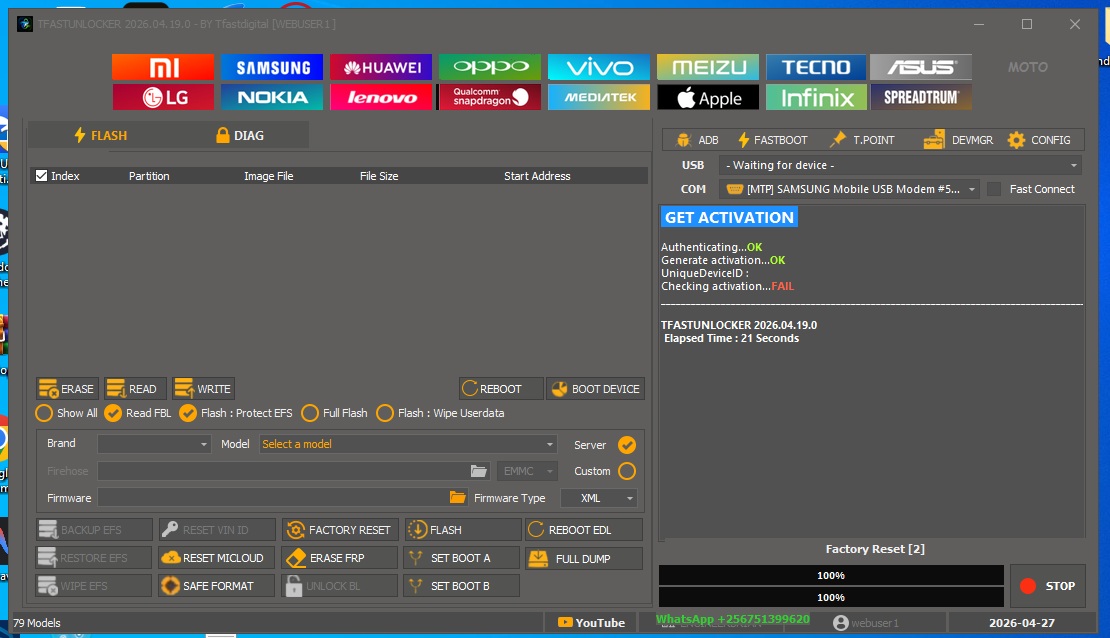This screenshot has width=1110, height=638.
Task: Click the RESET MICLOUD button
Action: point(217,558)
